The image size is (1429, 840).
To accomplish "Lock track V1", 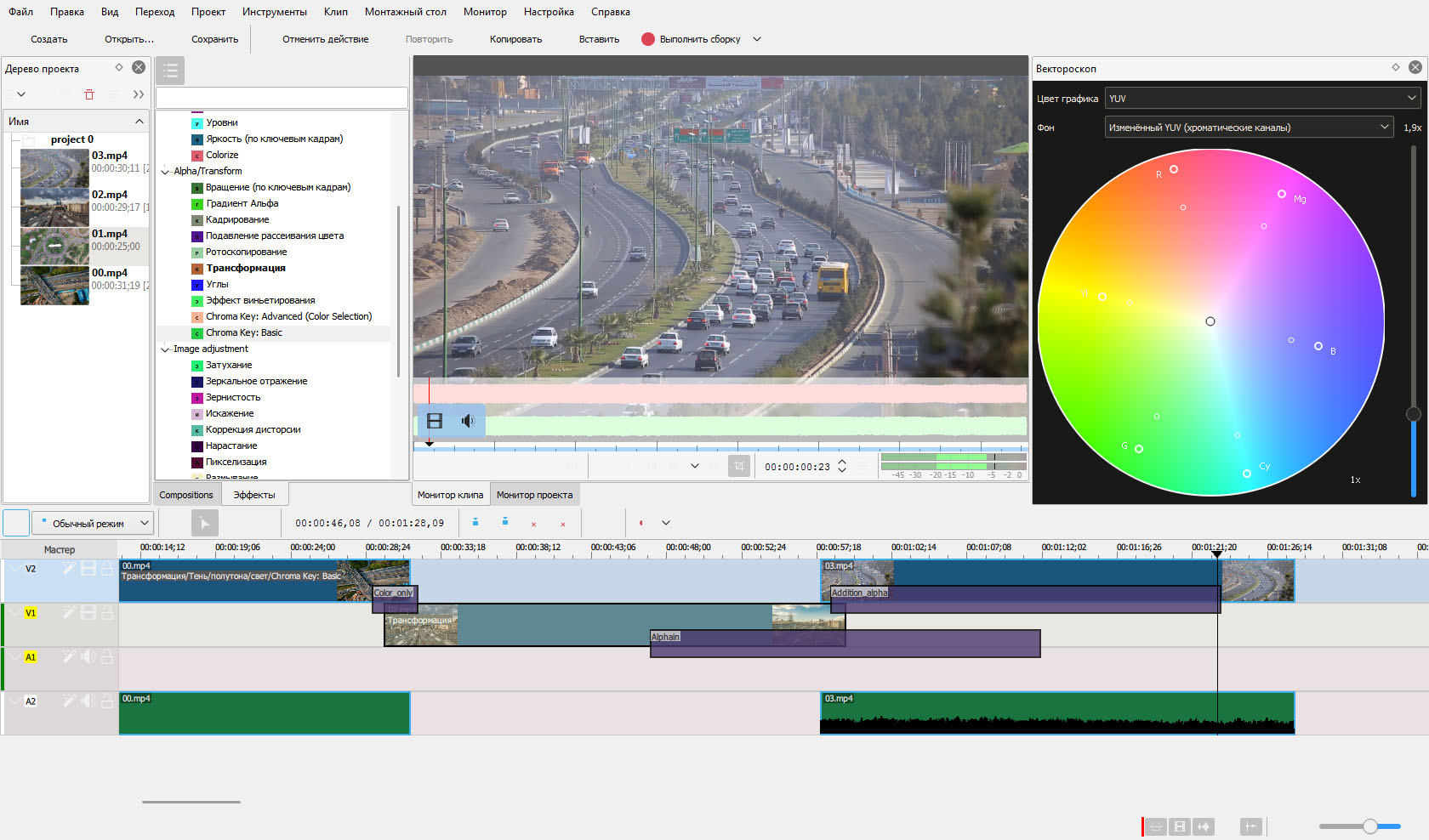I will click(107, 612).
